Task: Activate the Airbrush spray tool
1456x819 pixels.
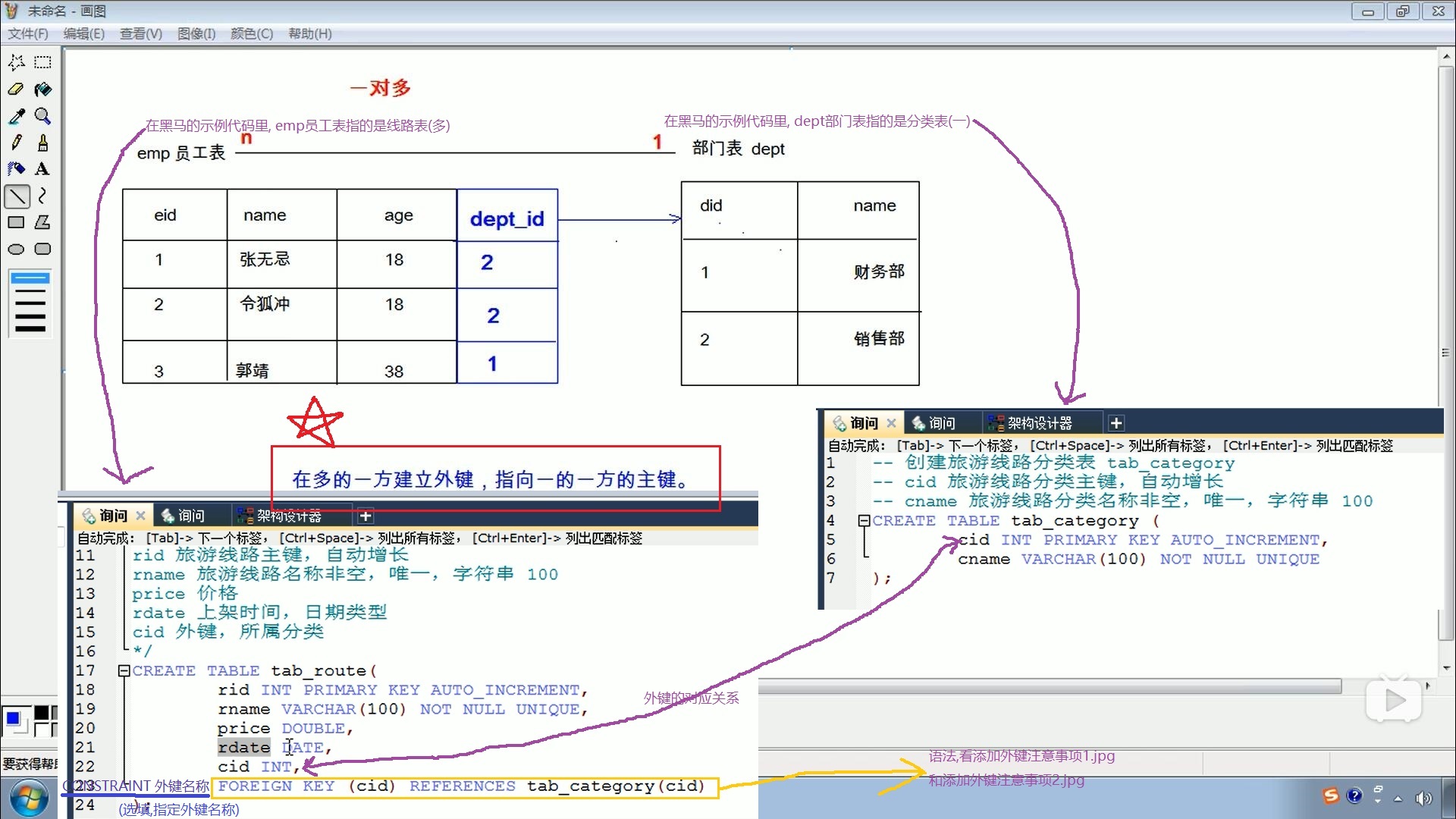Action: (x=17, y=169)
